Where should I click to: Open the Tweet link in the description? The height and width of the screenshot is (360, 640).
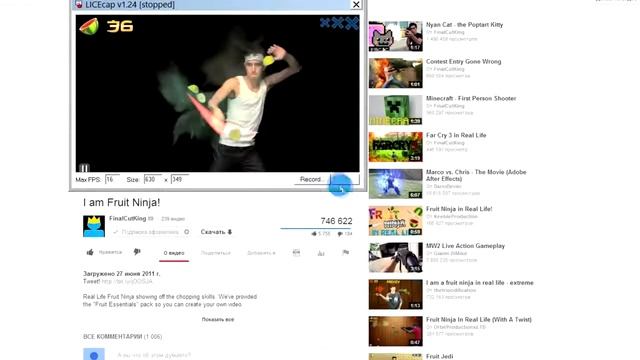(127, 281)
